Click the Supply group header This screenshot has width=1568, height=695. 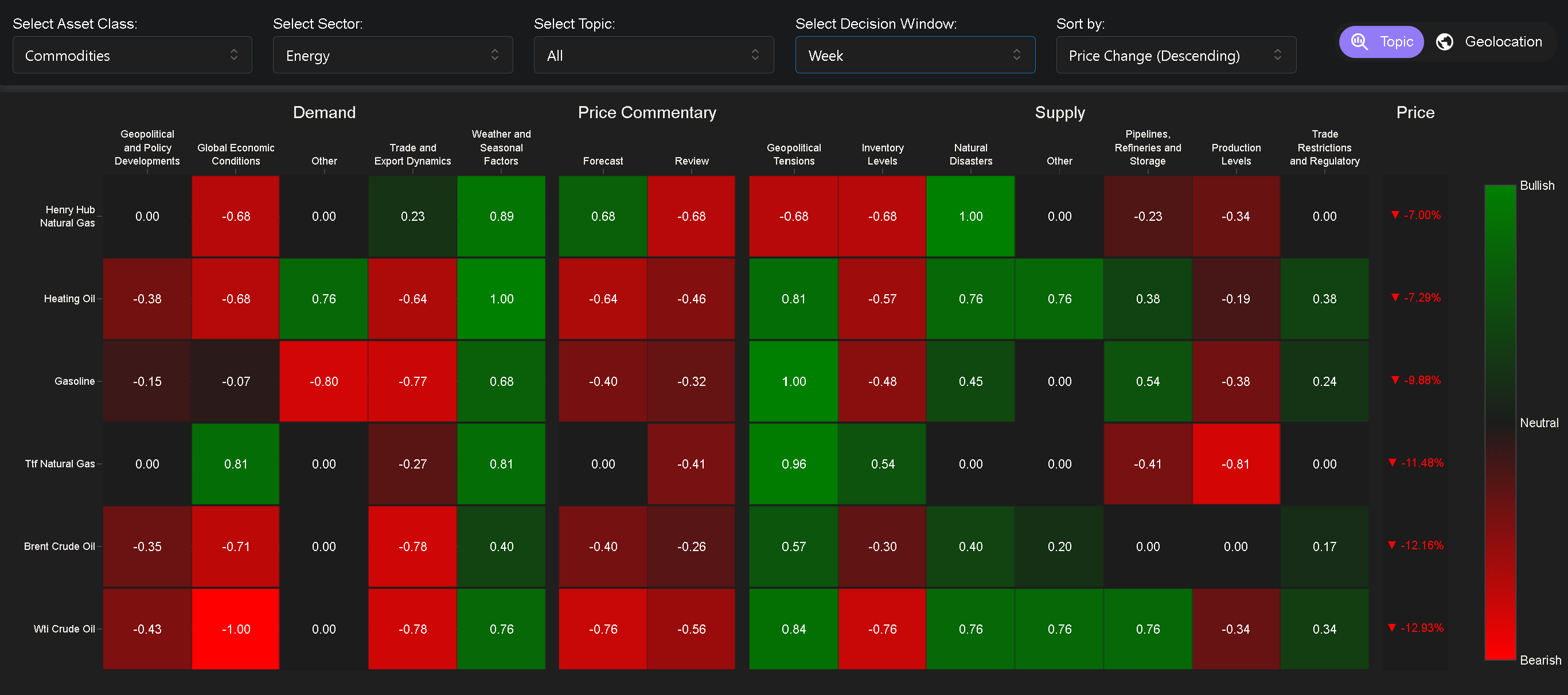pos(1059,112)
